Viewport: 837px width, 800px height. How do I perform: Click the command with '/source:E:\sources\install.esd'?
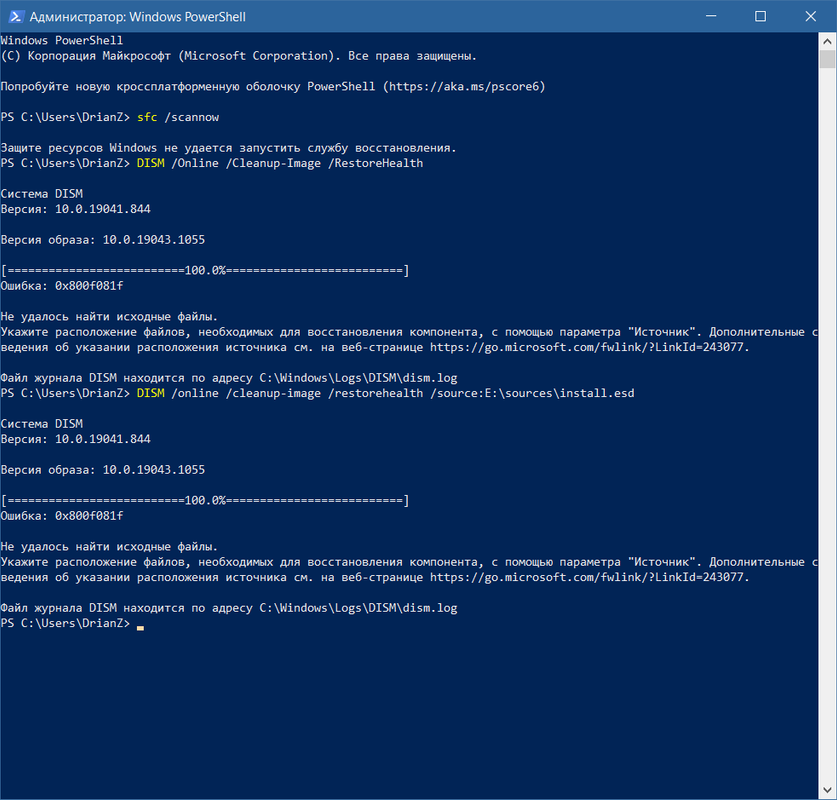point(385,393)
